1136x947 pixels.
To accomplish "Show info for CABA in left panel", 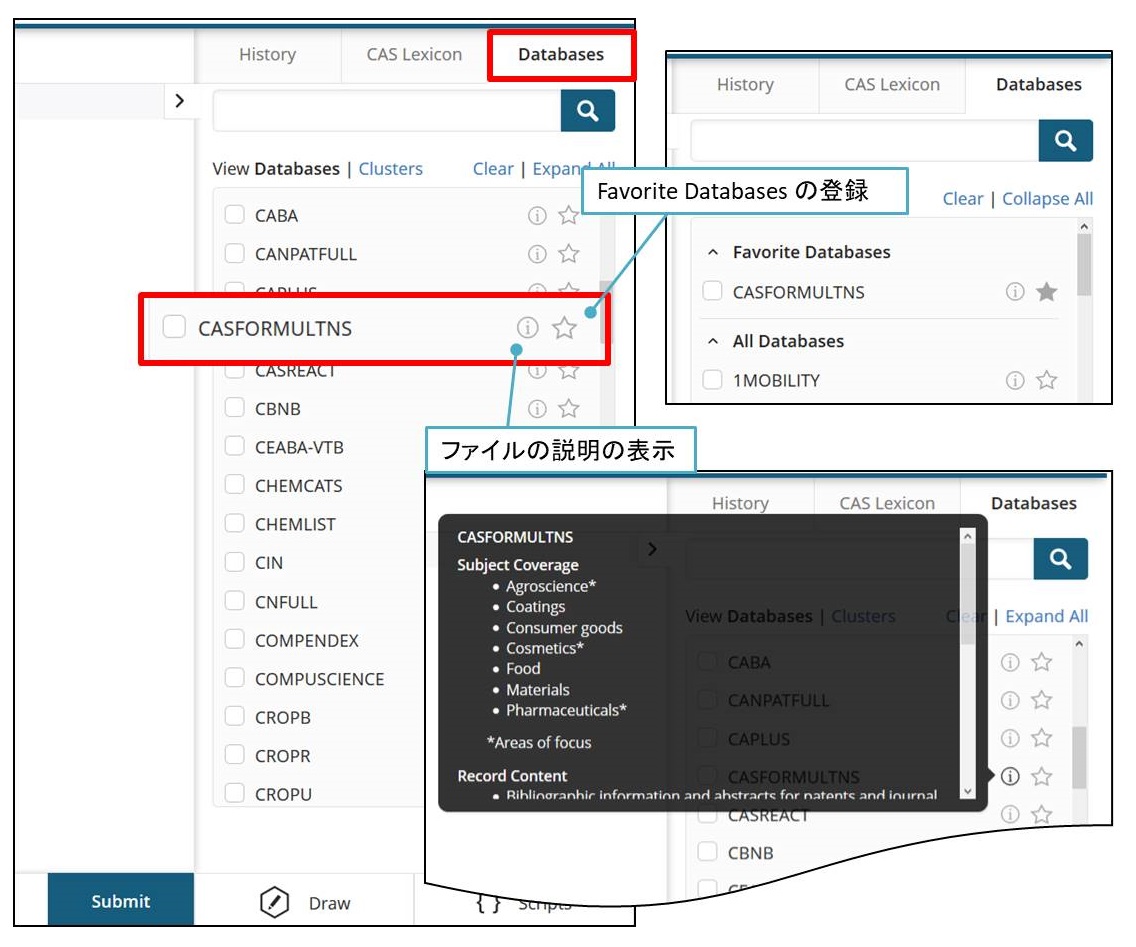I will (537, 215).
